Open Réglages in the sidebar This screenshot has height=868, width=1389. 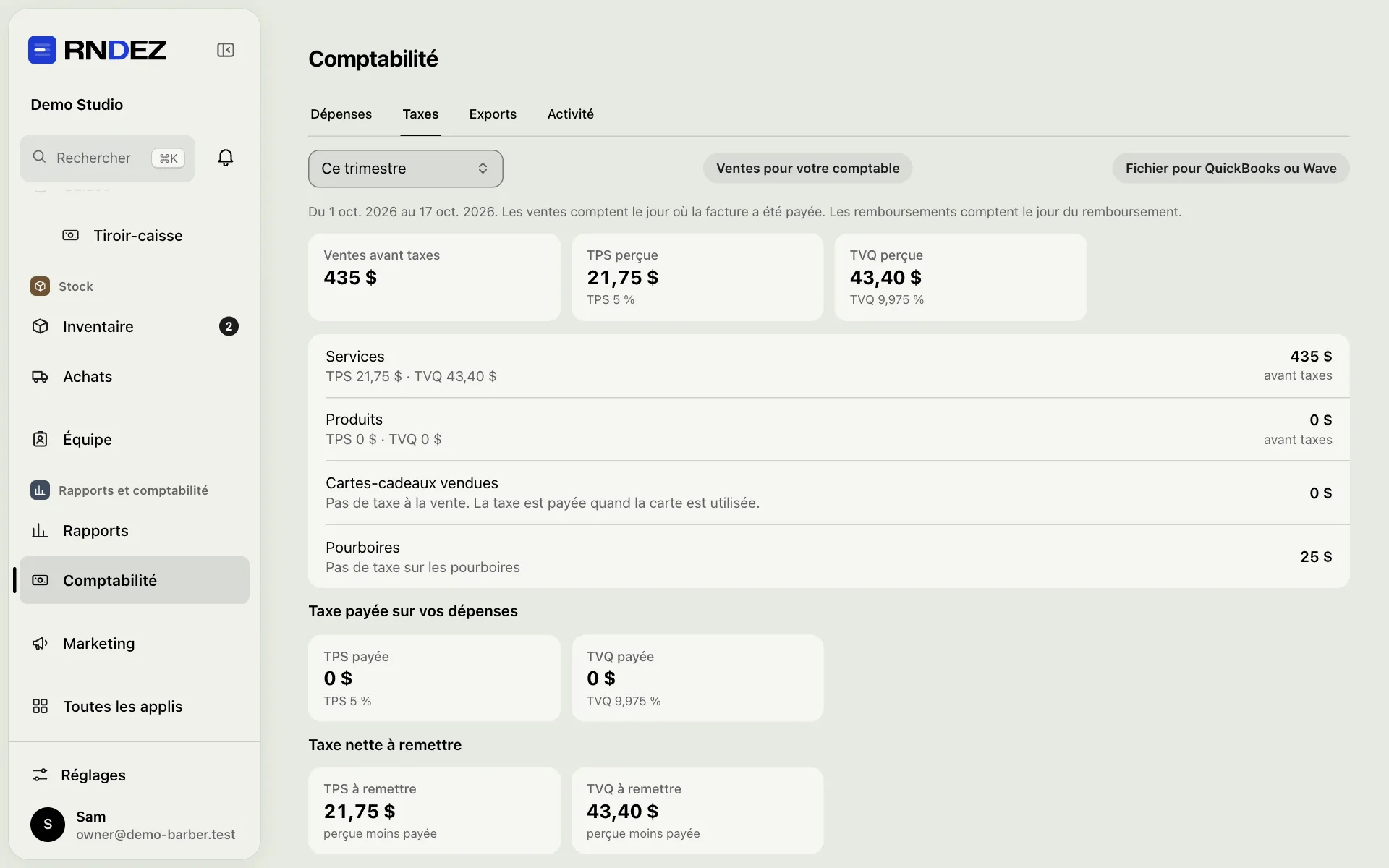click(135, 775)
